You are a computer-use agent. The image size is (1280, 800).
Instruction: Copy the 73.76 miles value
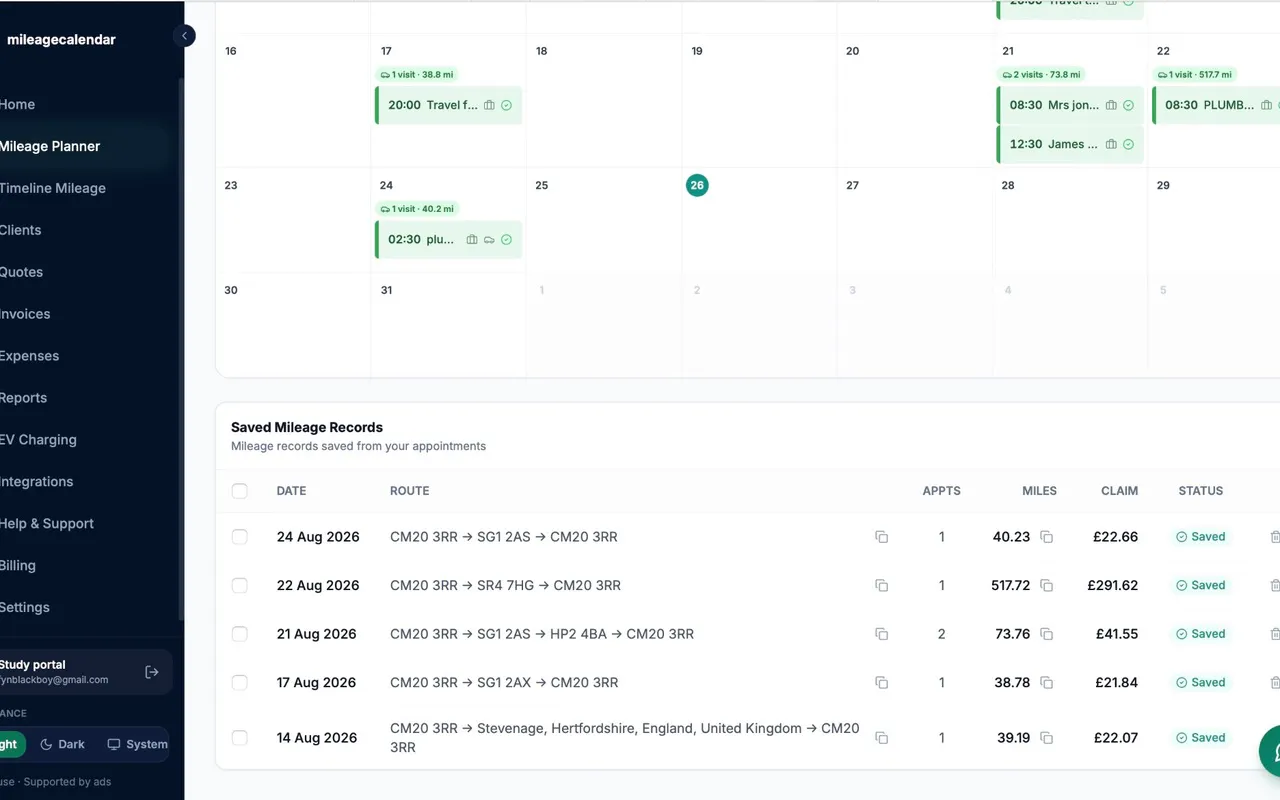1046,634
